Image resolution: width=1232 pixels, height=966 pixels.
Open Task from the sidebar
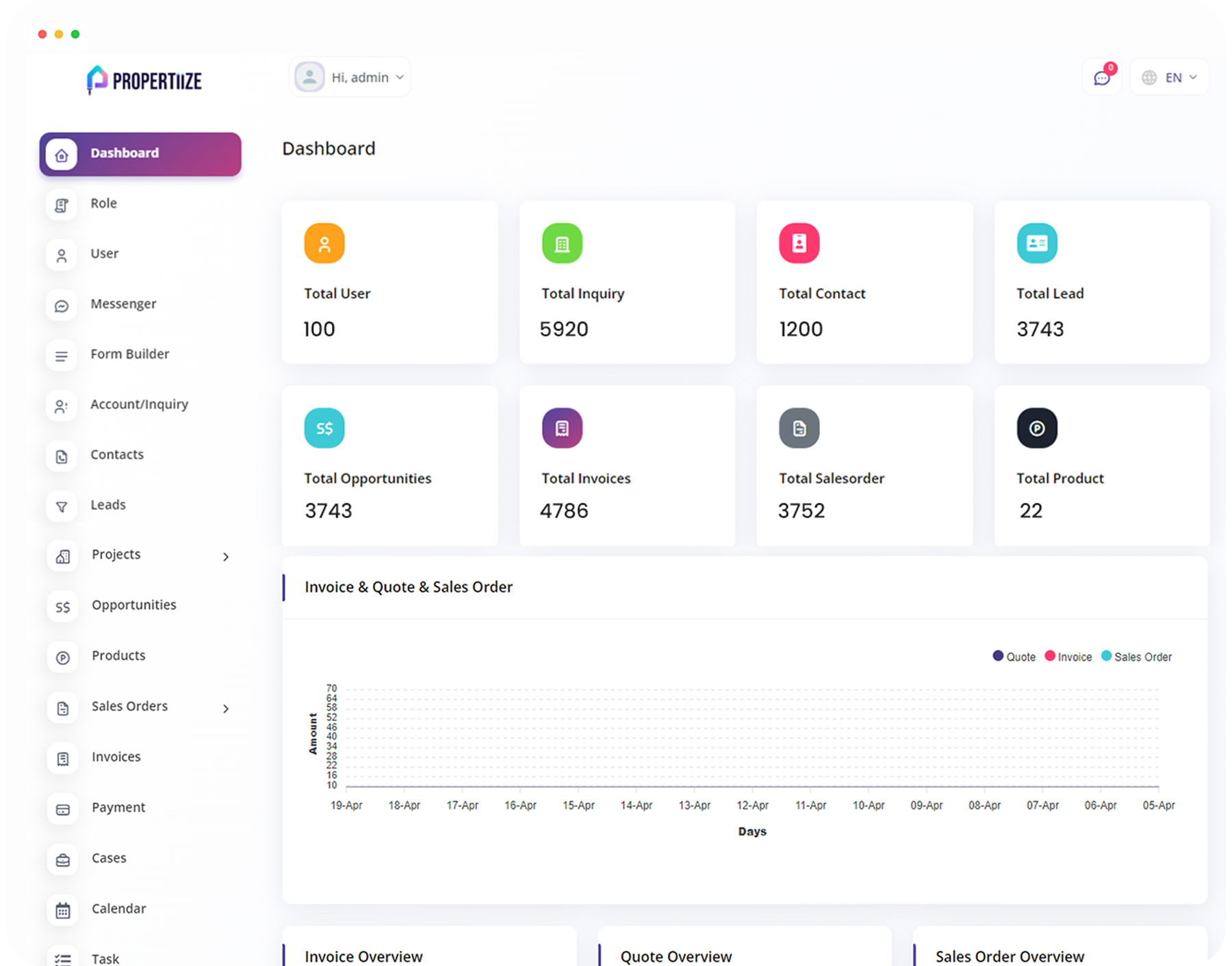click(105, 958)
